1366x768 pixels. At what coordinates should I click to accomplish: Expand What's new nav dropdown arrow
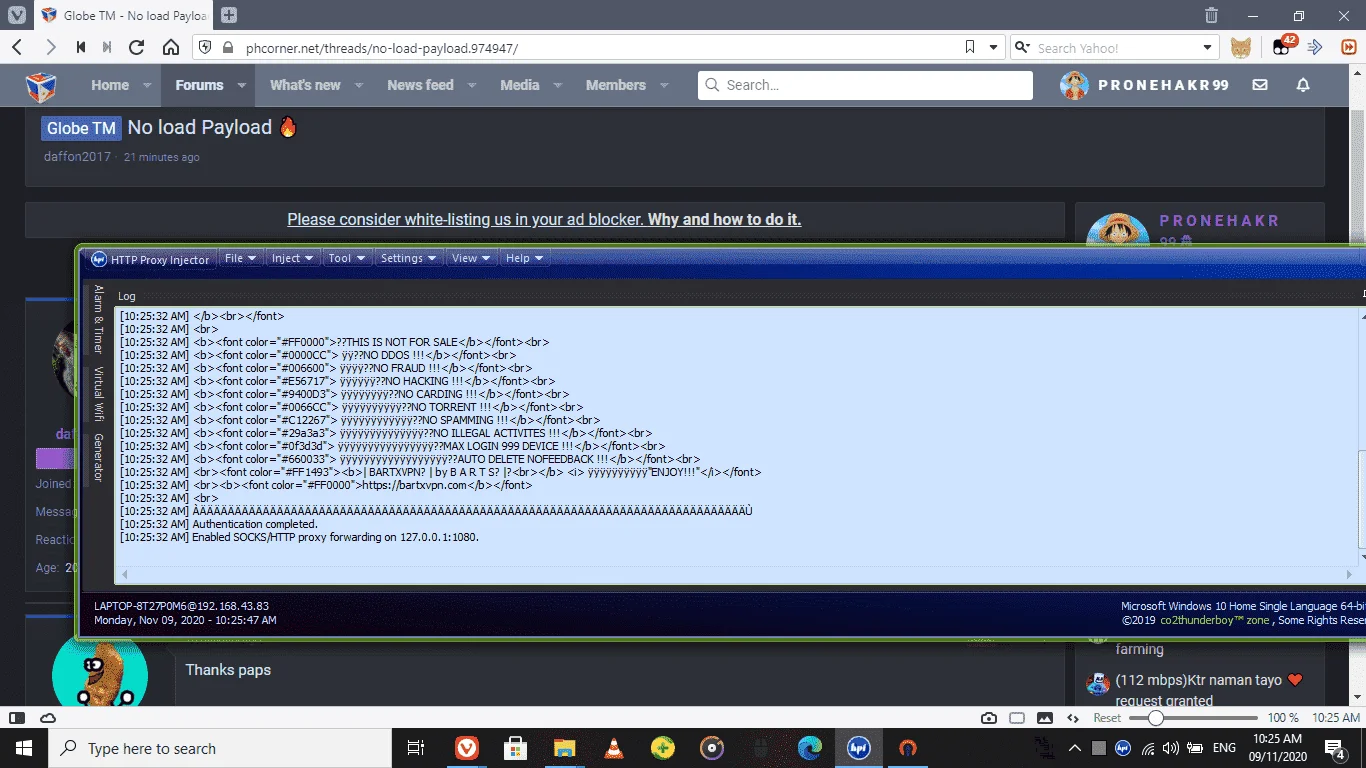coord(359,86)
